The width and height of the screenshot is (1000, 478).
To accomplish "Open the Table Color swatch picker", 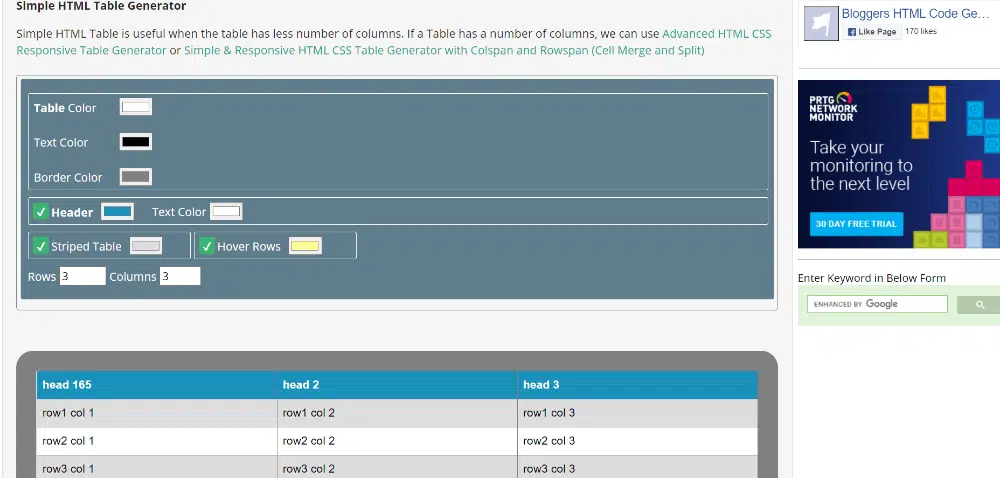I will (135, 107).
